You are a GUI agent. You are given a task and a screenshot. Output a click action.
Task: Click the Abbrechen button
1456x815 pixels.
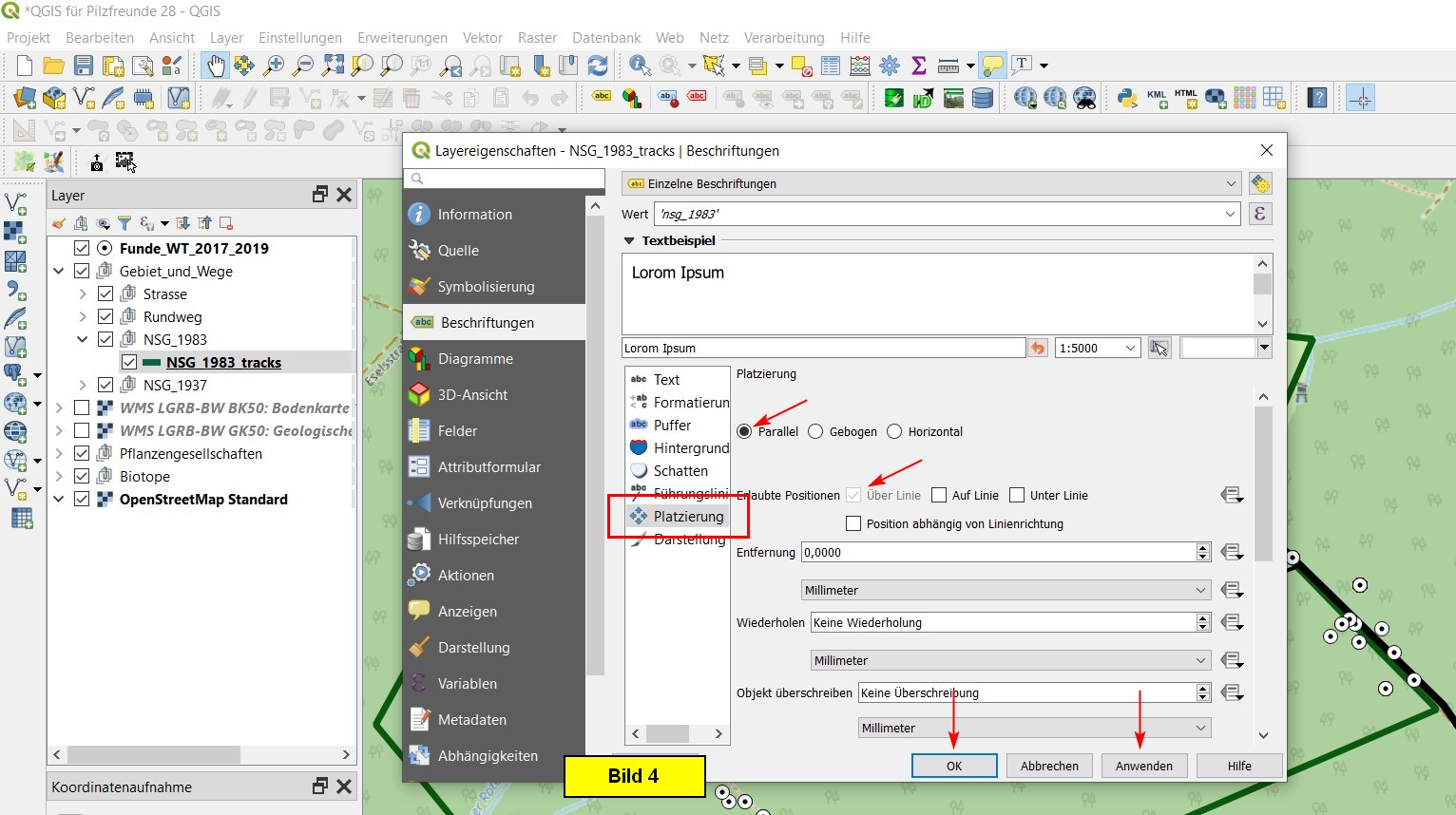tap(1049, 766)
